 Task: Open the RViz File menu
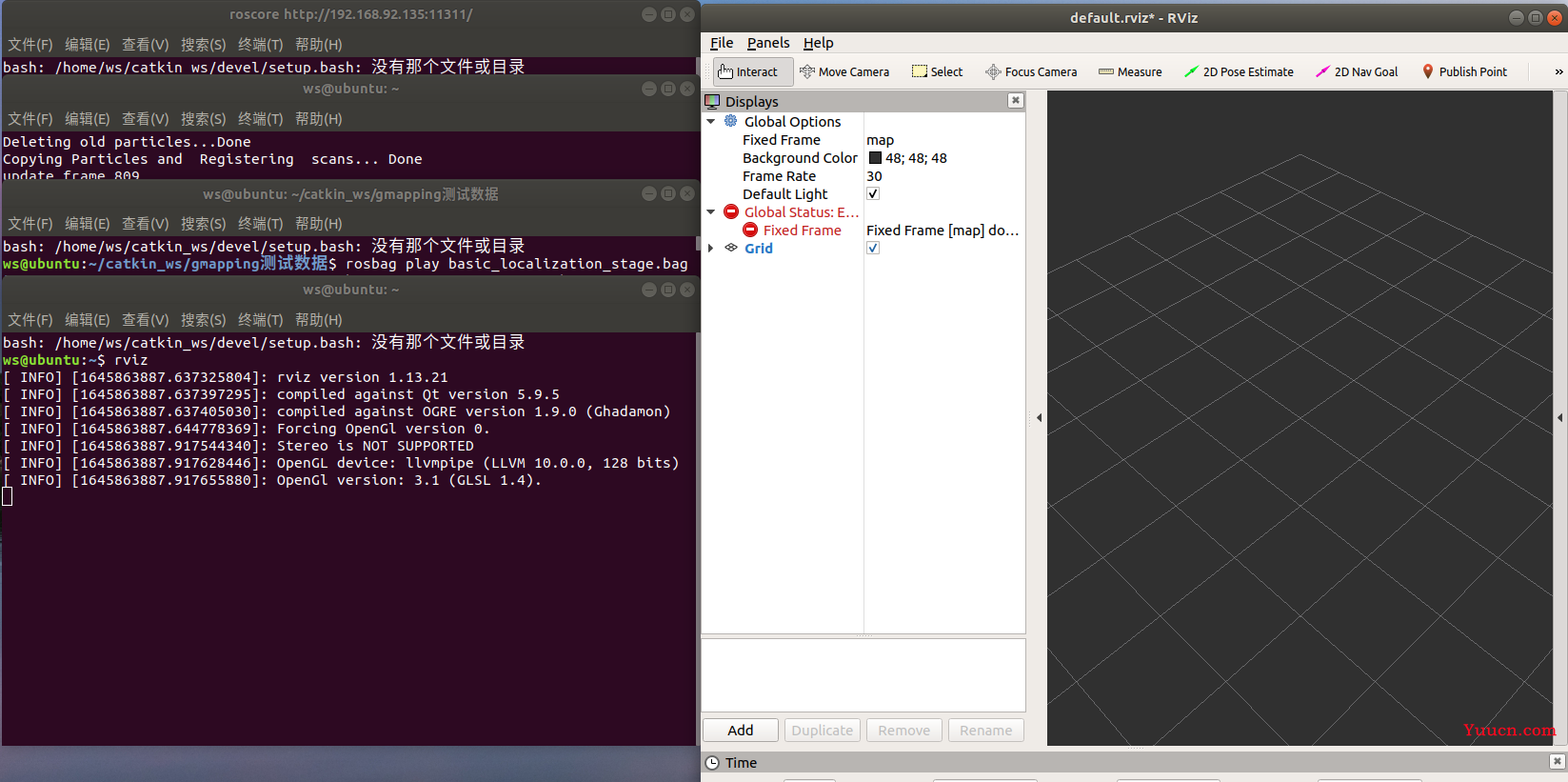coord(722,43)
